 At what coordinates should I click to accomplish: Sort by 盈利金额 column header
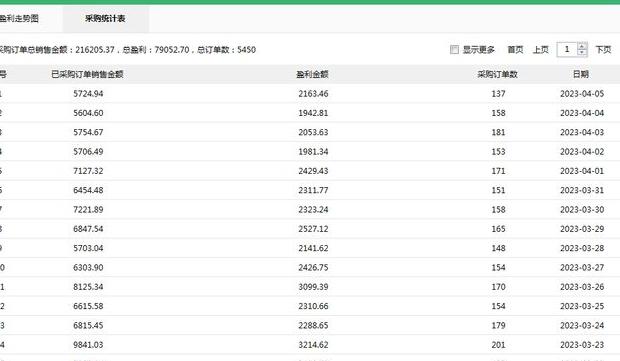pyautogui.click(x=312, y=74)
